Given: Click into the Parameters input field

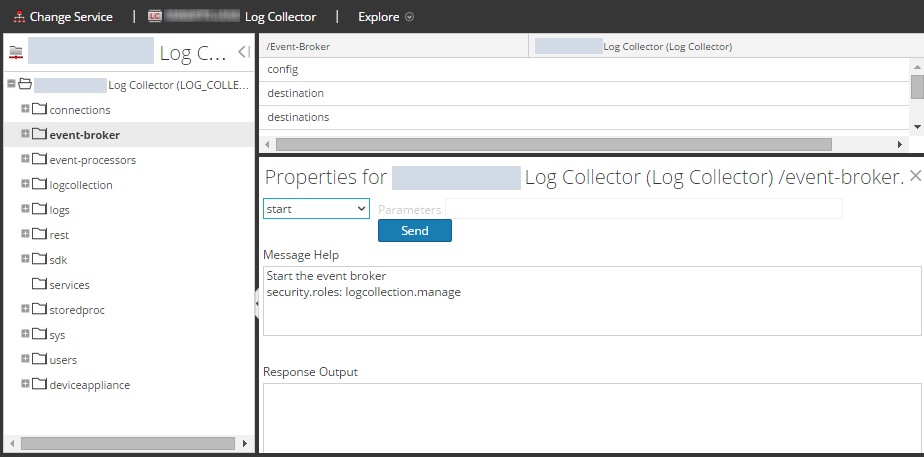Looking at the screenshot, I should [643, 209].
